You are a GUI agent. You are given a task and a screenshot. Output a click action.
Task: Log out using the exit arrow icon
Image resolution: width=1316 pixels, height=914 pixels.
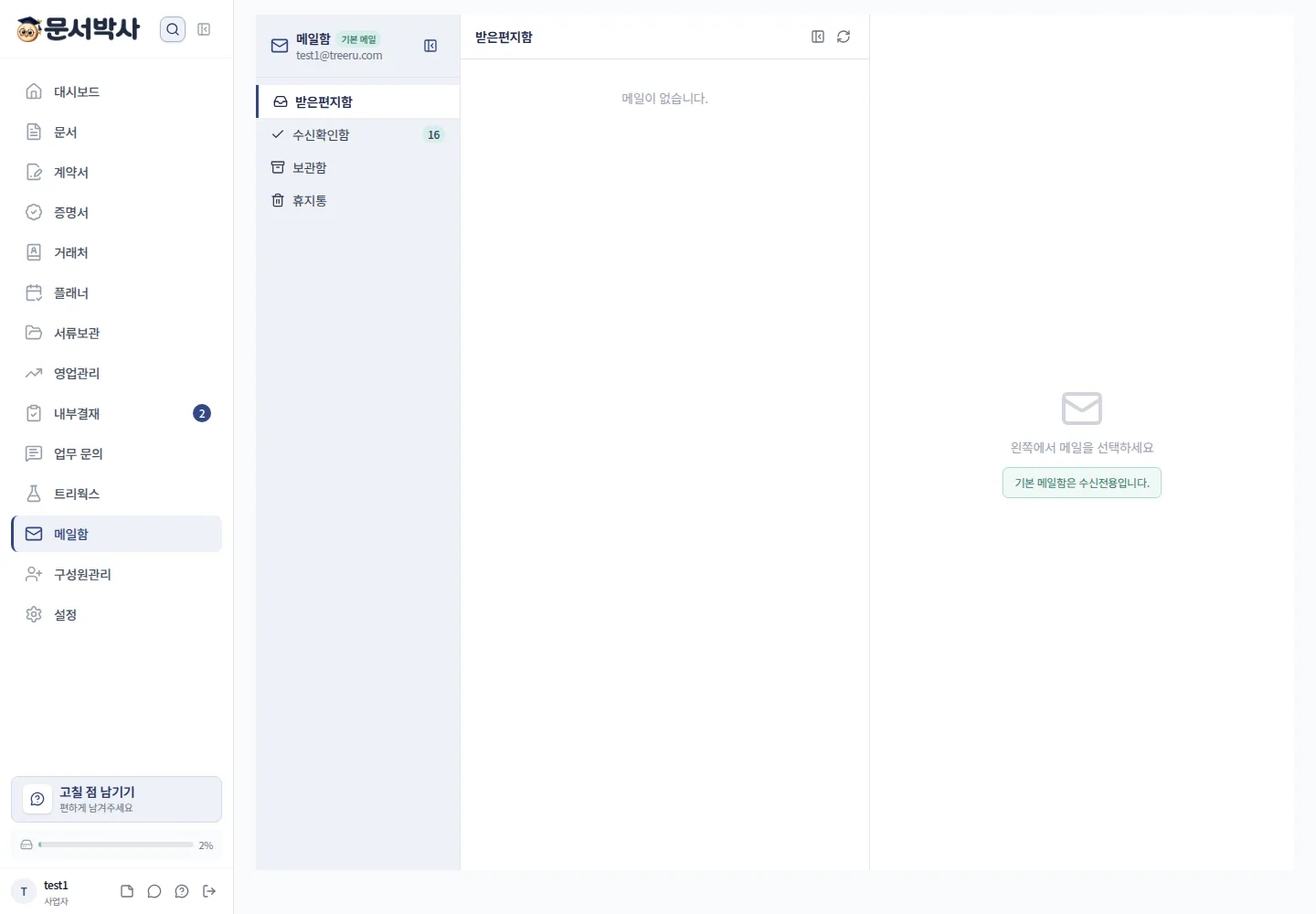[209, 891]
